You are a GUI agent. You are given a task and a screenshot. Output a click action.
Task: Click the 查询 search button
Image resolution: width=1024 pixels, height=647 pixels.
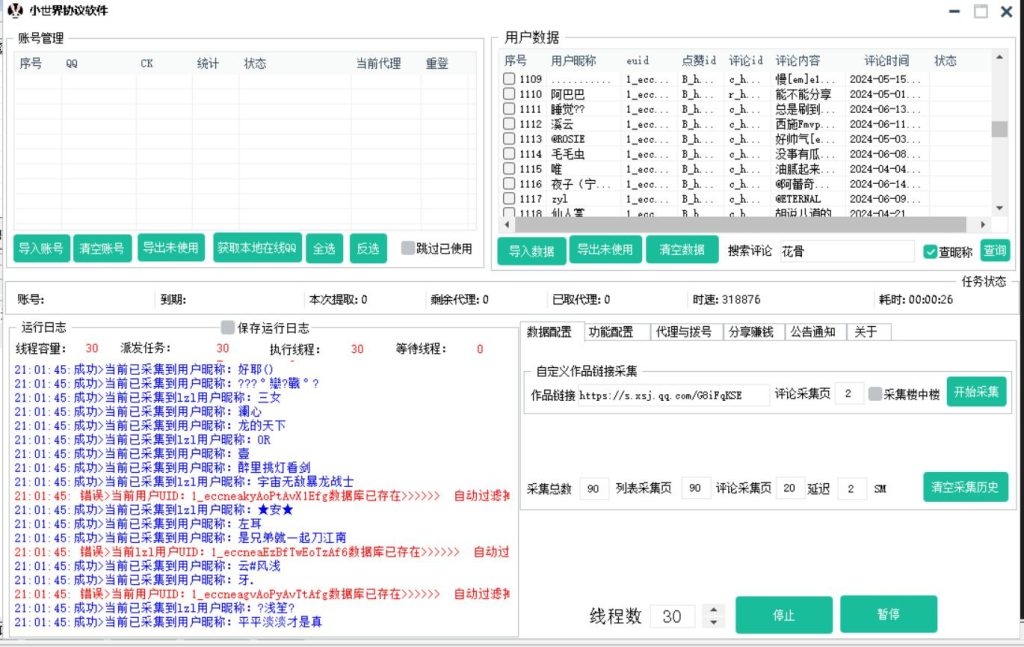pos(995,249)
